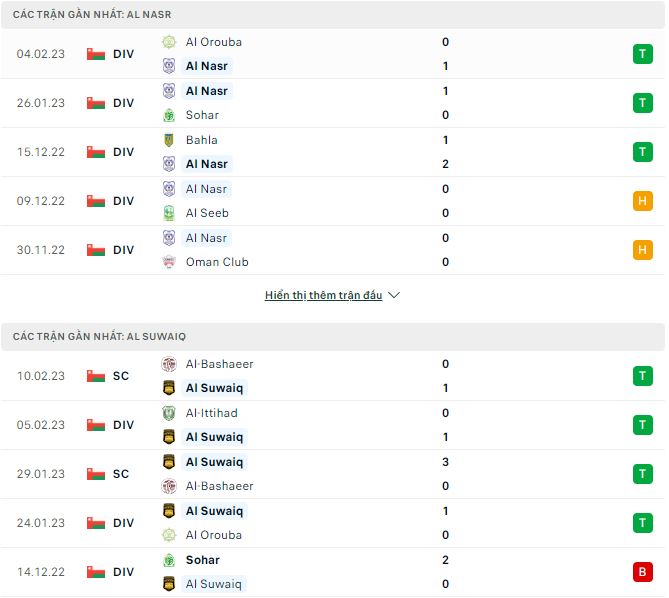Click the DIV league label on 05.02.23 row
Screen dimensions: 669x598
pos(123,425)
